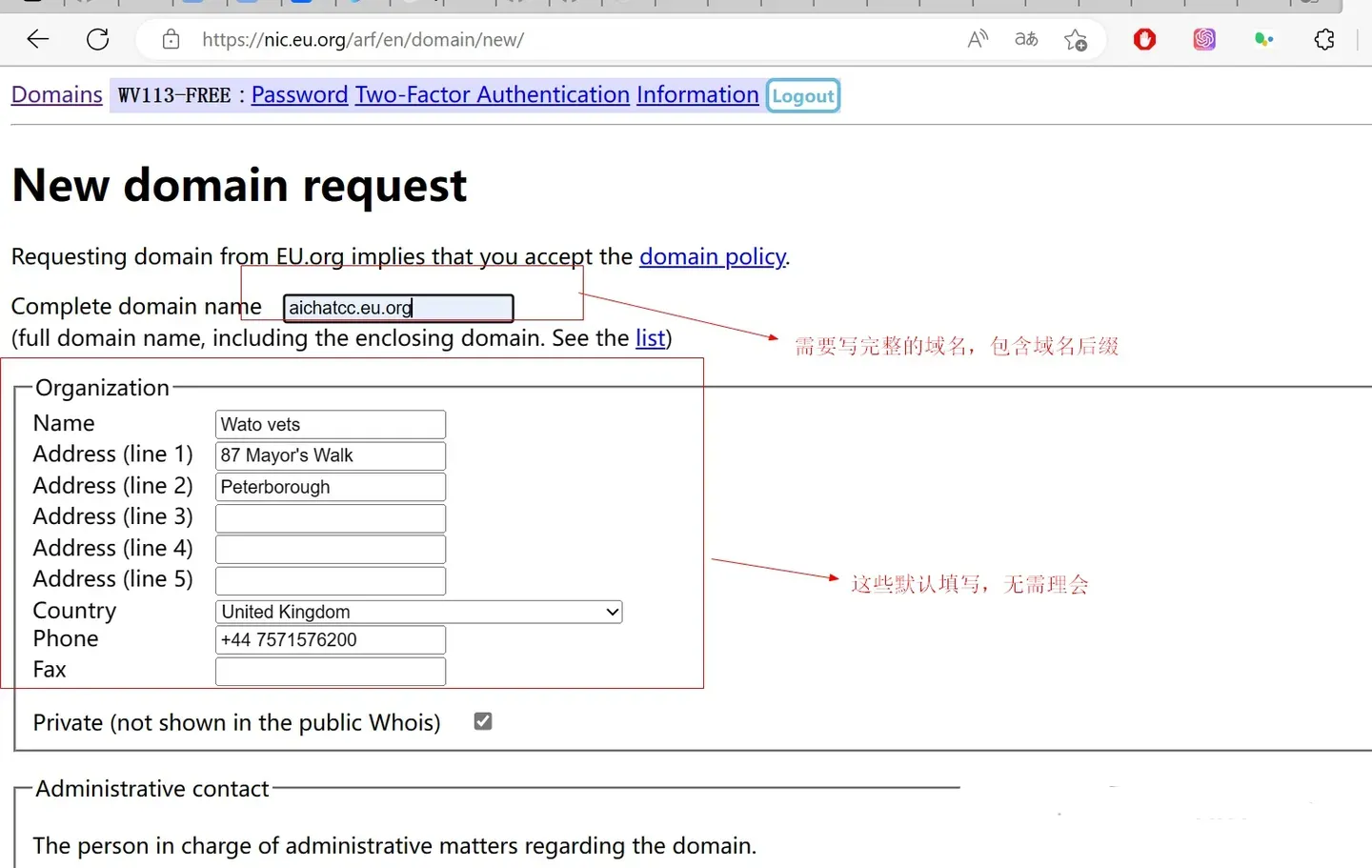Open the Information link
Image resolution: width=1372 pixels, height=868 pixels.
697,95
